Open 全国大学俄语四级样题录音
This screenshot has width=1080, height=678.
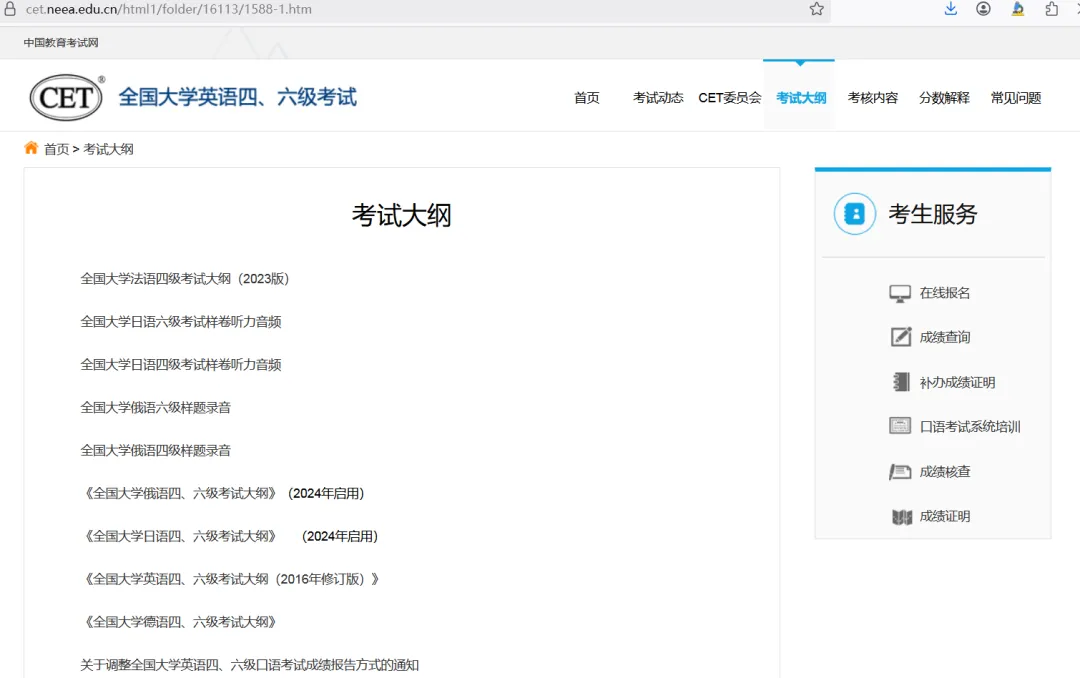(x=156, y=450)
